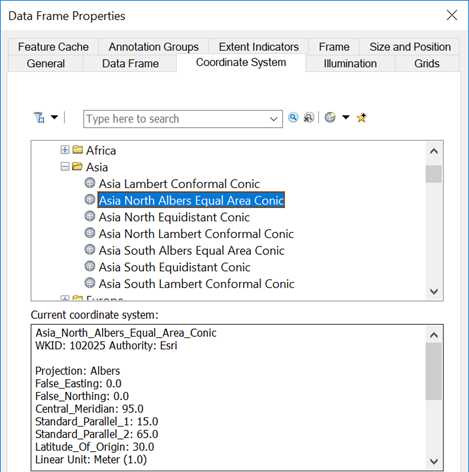Open dropdown arrow next to globe icon
The image size is (469, 472).
346,117
